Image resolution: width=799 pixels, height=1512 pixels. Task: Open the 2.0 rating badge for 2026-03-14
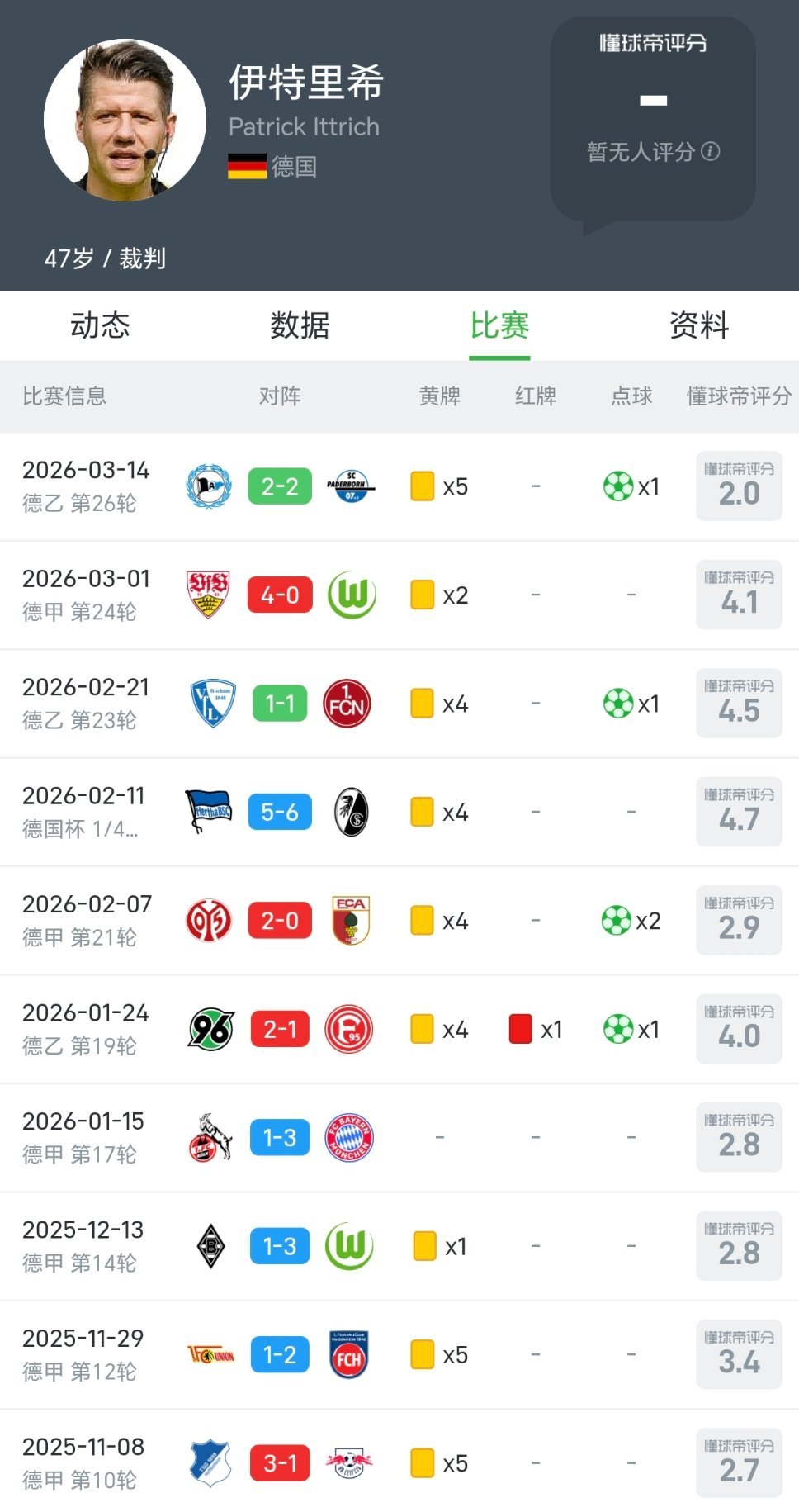(x=739, y=486)
